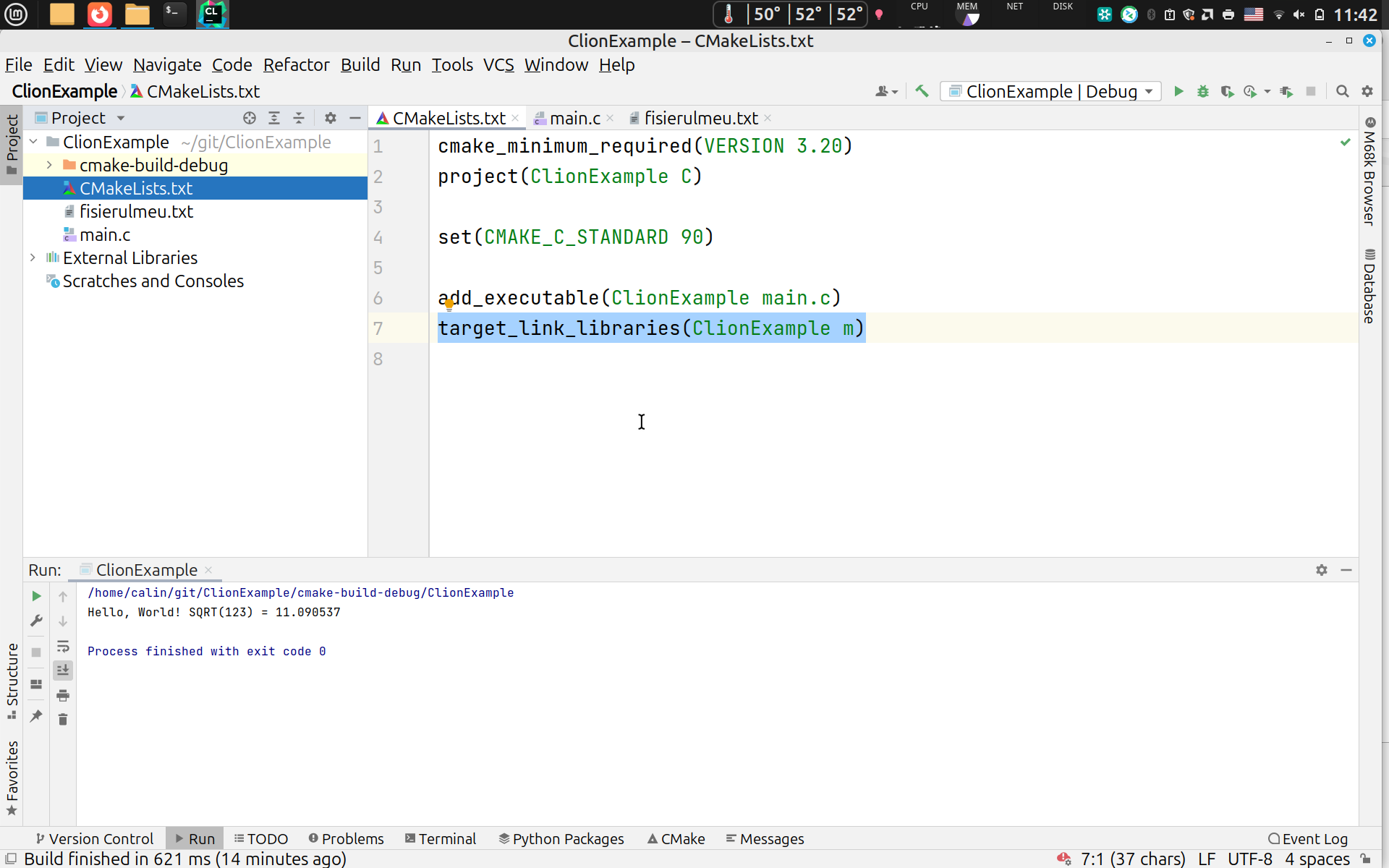Select fisierulmeu.txt in project tree
Screen dimensions: 1389x868
click(136, 211)
